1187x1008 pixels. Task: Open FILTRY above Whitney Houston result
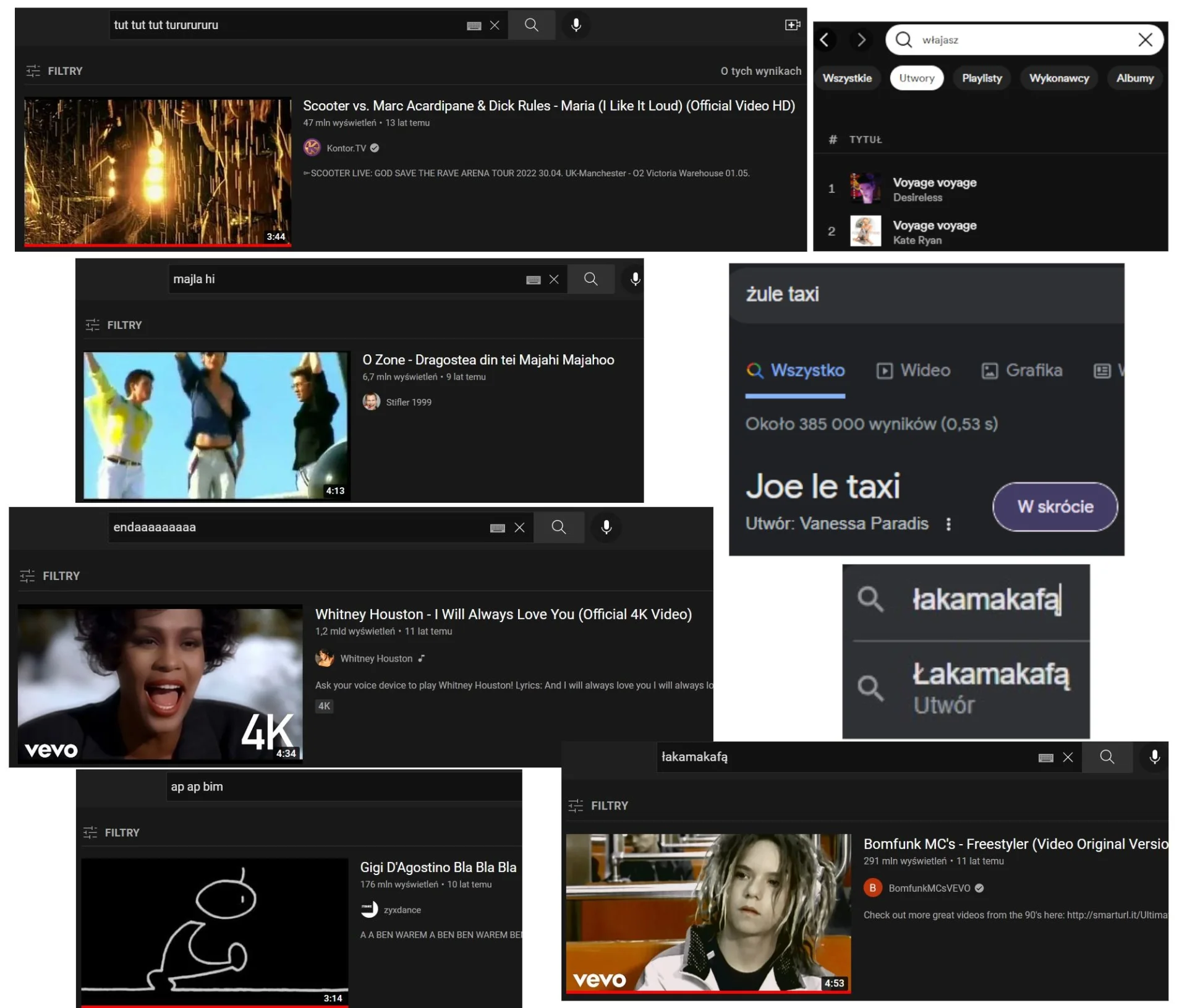tap(49, 576)
